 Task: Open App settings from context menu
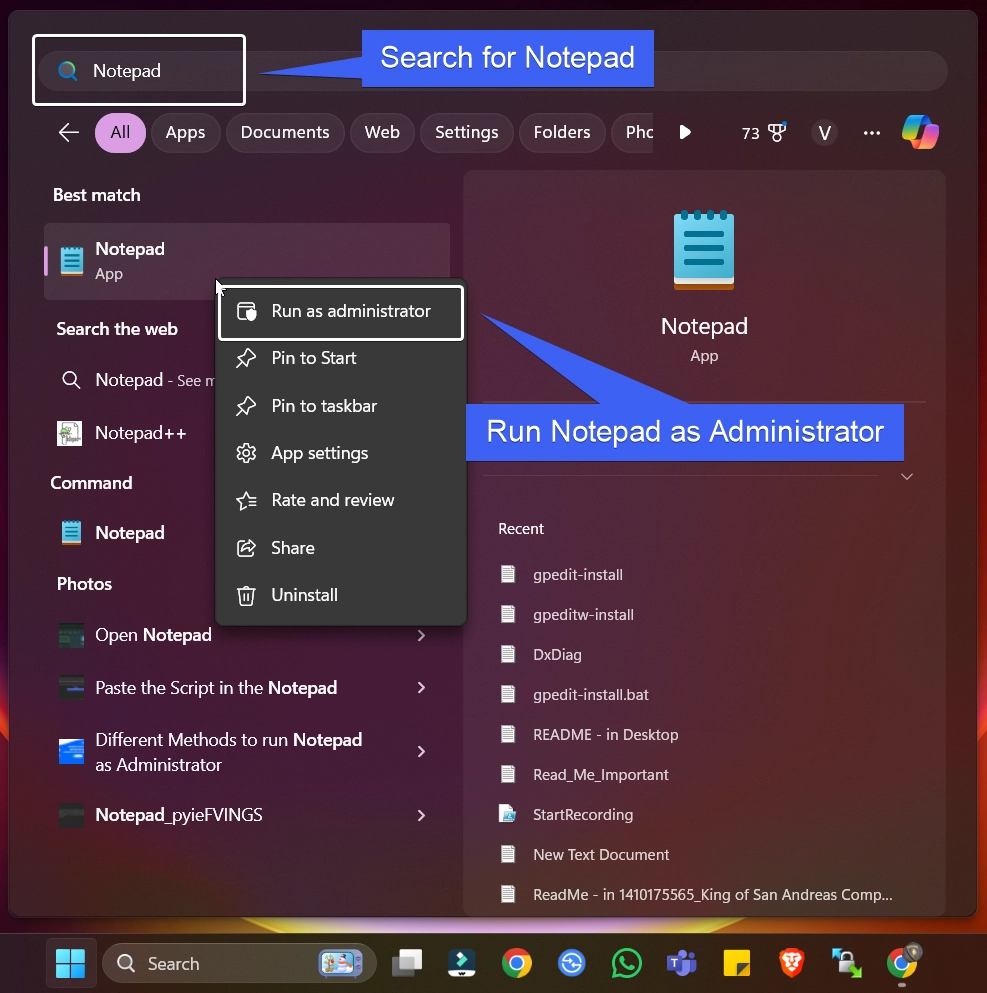[341, 453]
